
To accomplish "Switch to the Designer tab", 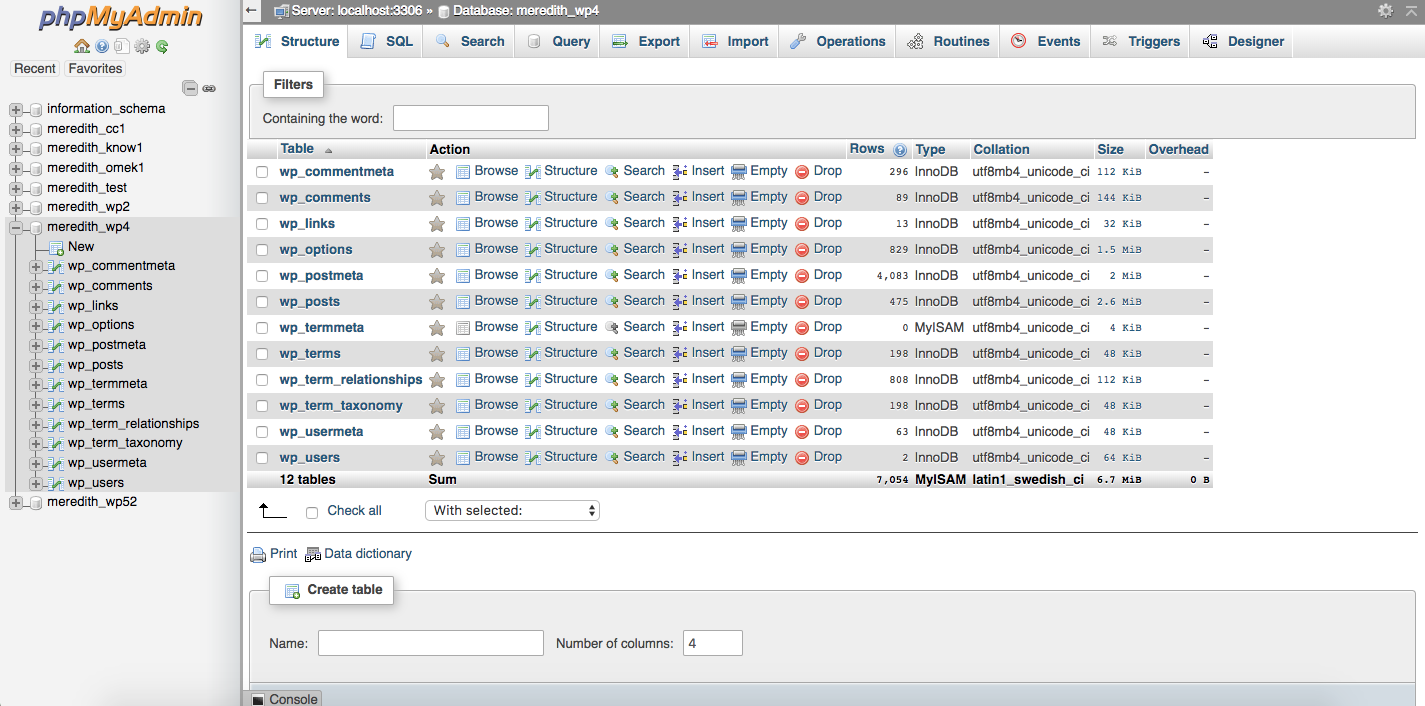I will [1243, 42].
